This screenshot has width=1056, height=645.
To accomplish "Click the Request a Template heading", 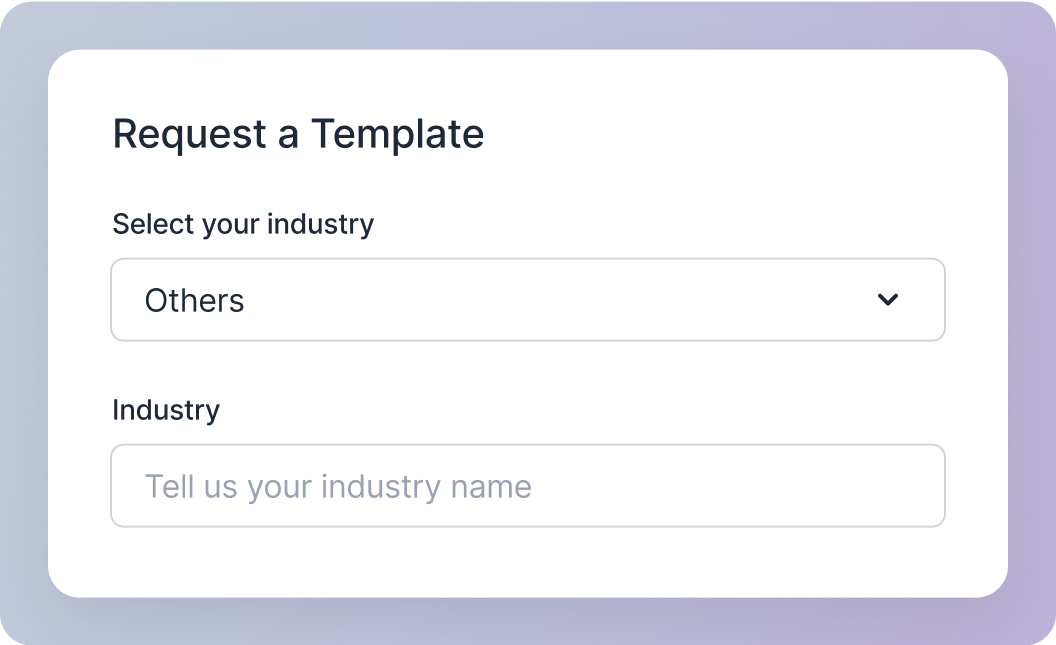I will pos(298,134).
